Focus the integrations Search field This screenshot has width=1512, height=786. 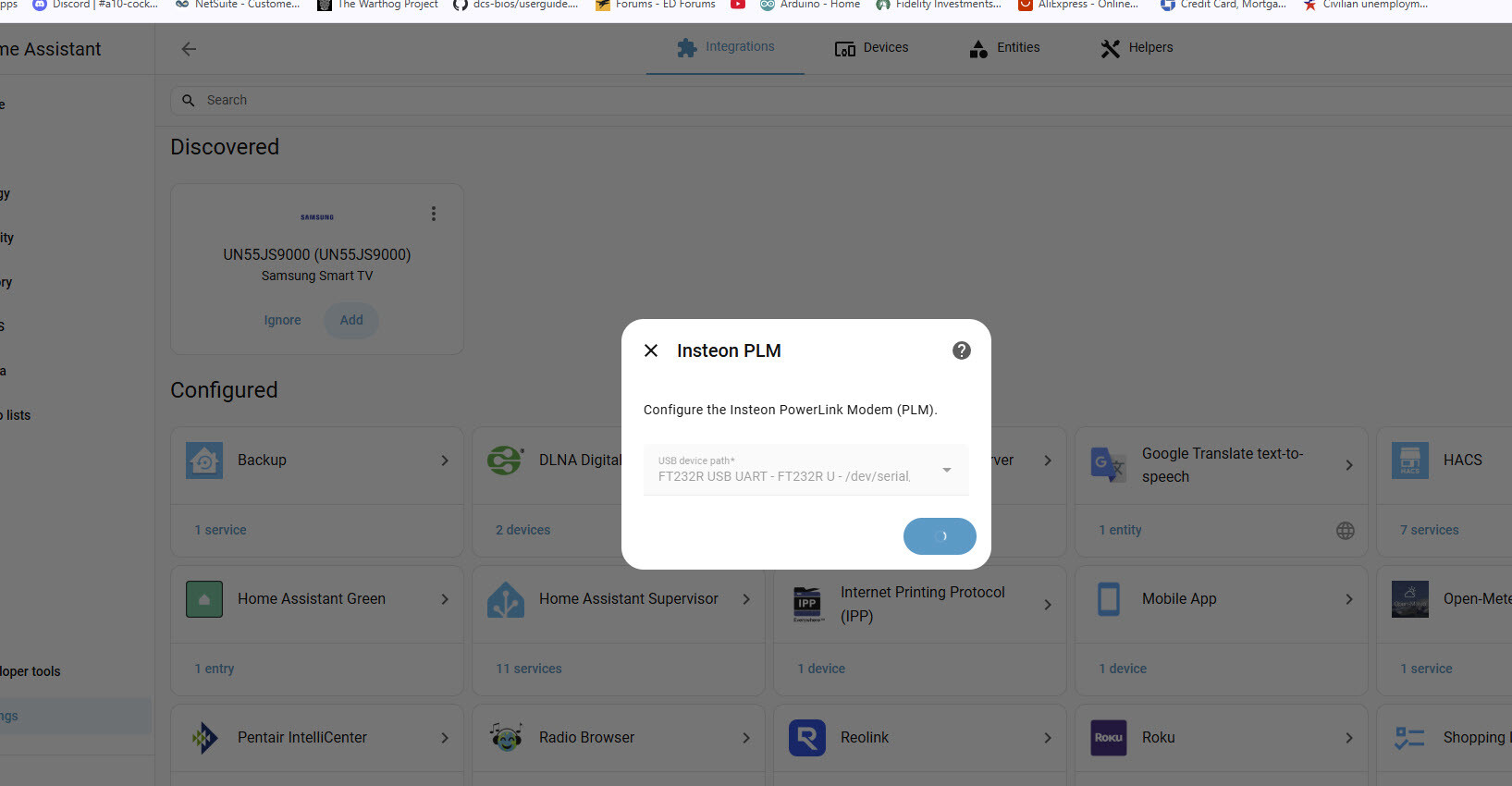click(841, 100)
